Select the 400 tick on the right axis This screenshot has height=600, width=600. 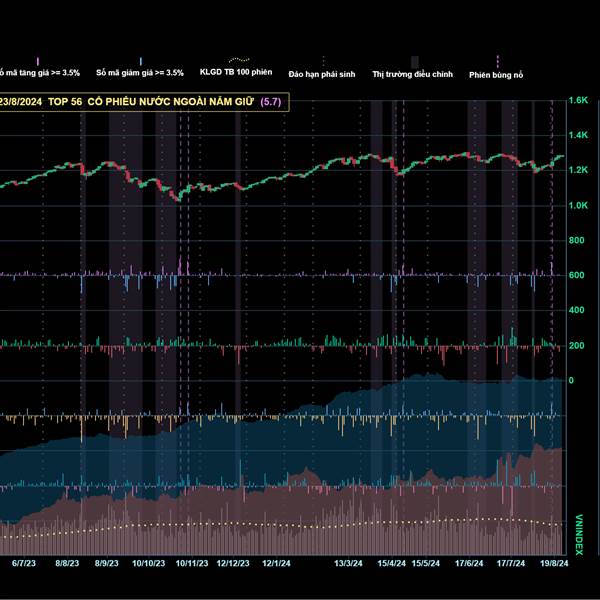coord(576,310)
